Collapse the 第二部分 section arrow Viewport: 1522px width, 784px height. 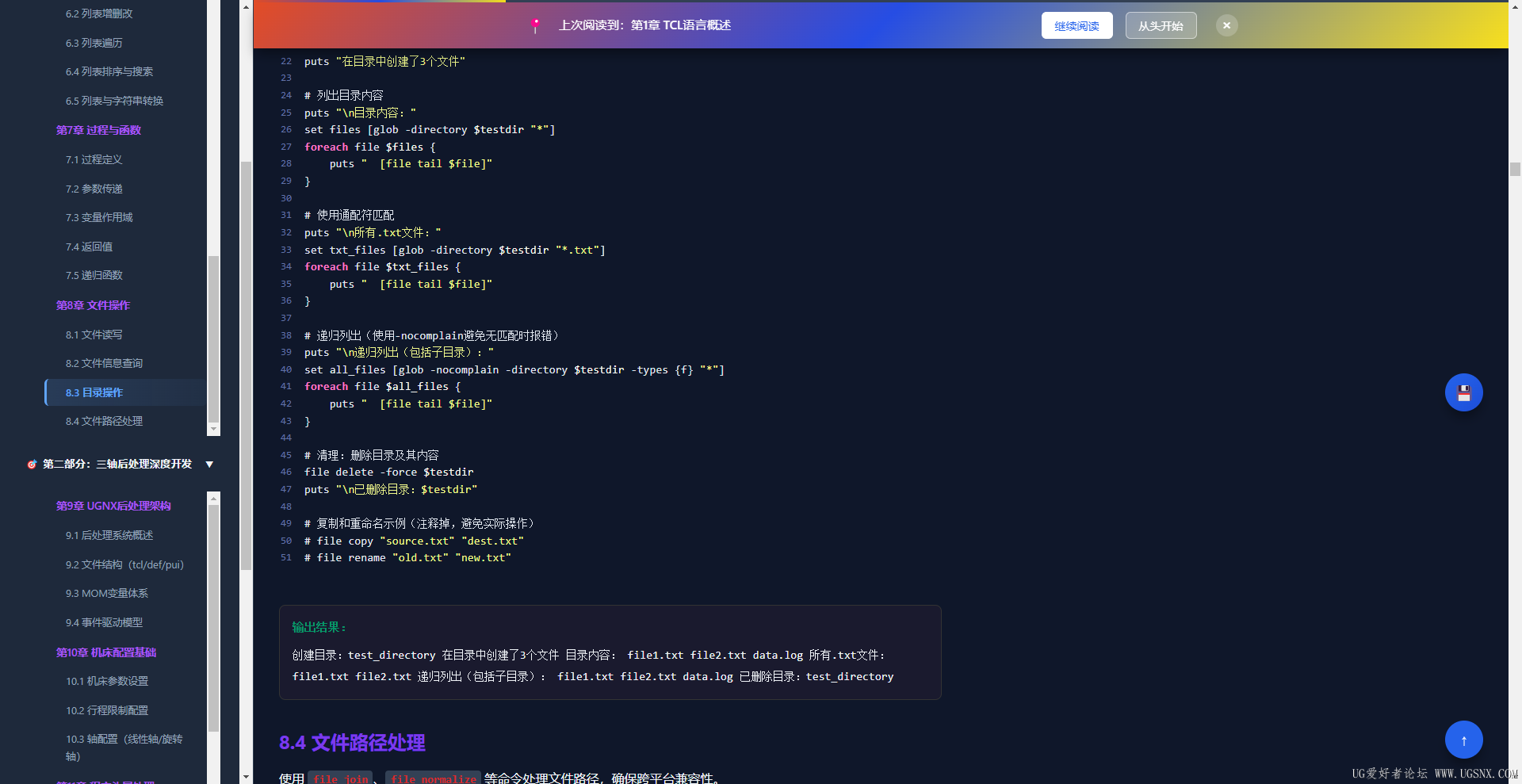point(209,464)
